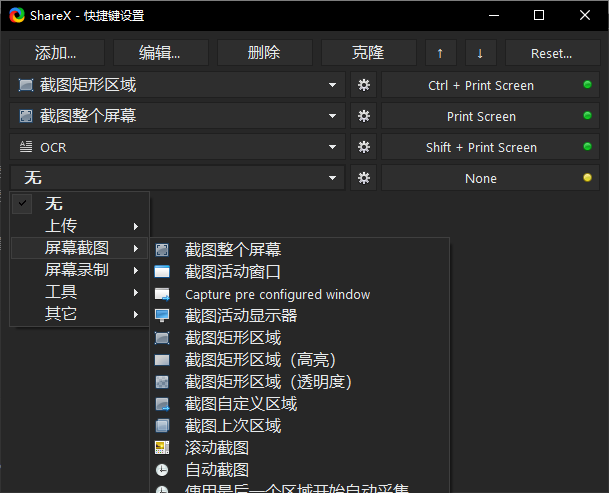Click the 截图矩形区域 (透明度) checkered icon
609x493 pixels.
[162, 382]
